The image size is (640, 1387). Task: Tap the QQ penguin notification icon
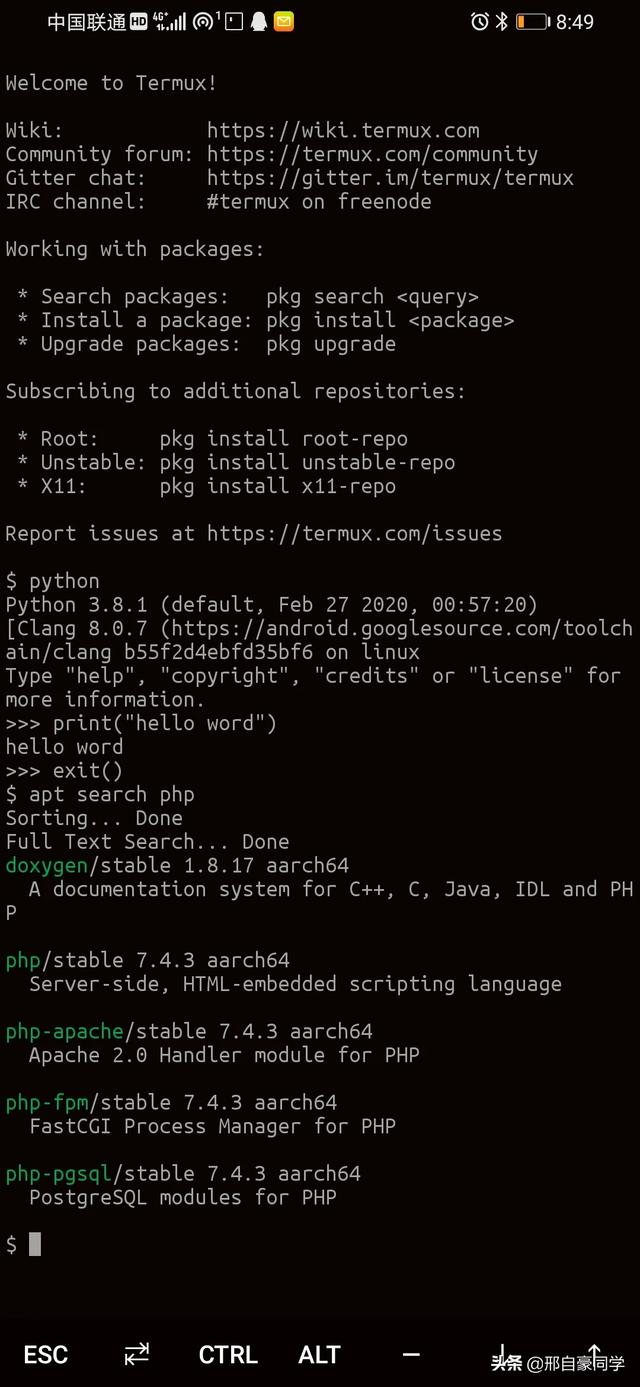(x=259, y=21)
